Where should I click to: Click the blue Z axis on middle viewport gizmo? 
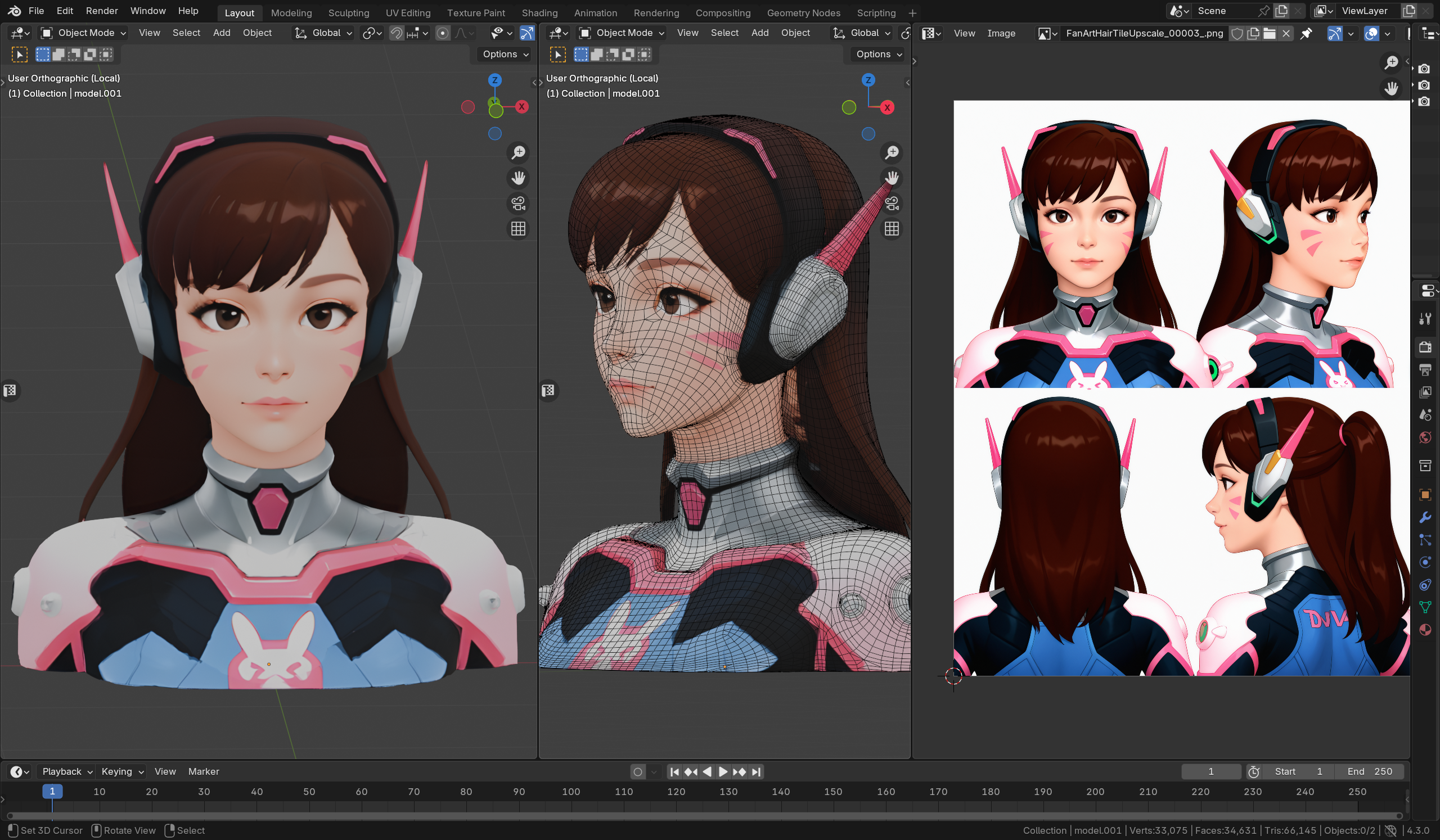[x=868, y=80]
